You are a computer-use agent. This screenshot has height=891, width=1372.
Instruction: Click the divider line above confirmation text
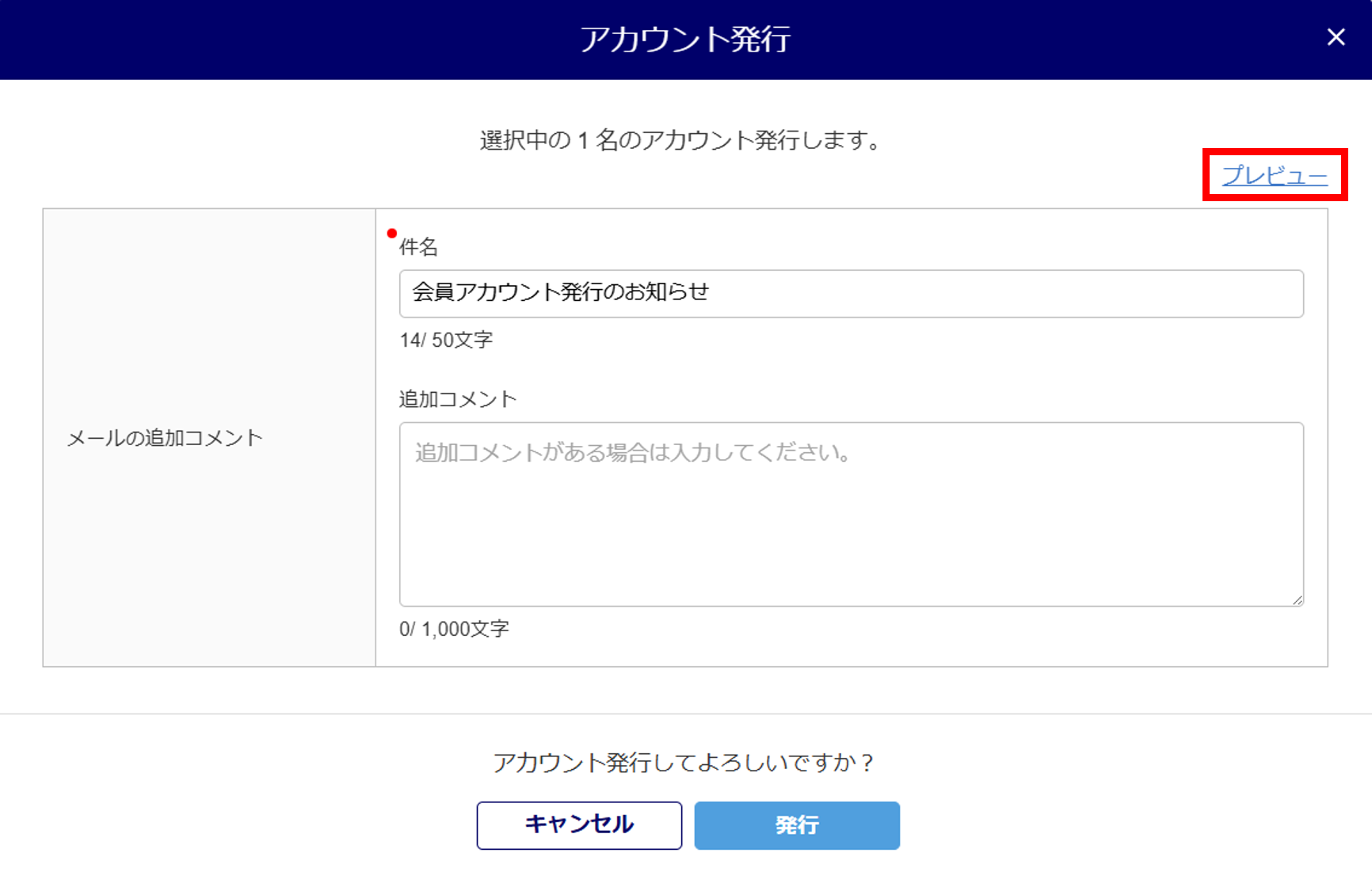coord(686,714)
